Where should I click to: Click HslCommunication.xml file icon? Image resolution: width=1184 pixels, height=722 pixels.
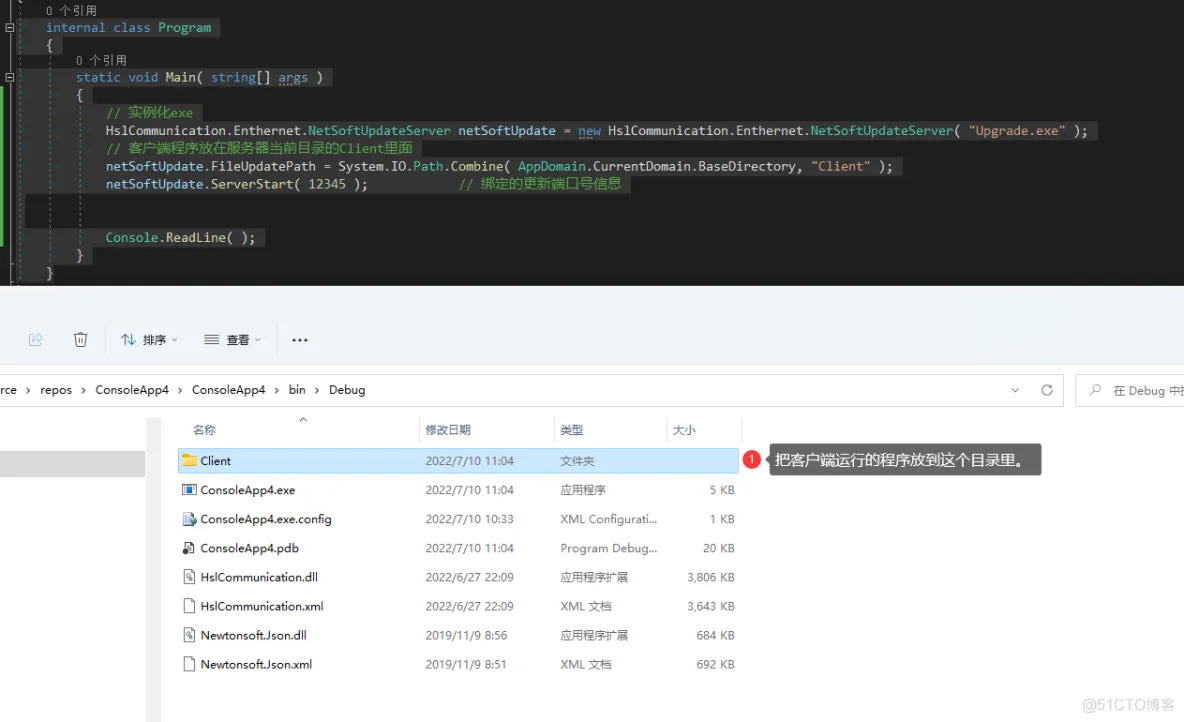(190, 606)
